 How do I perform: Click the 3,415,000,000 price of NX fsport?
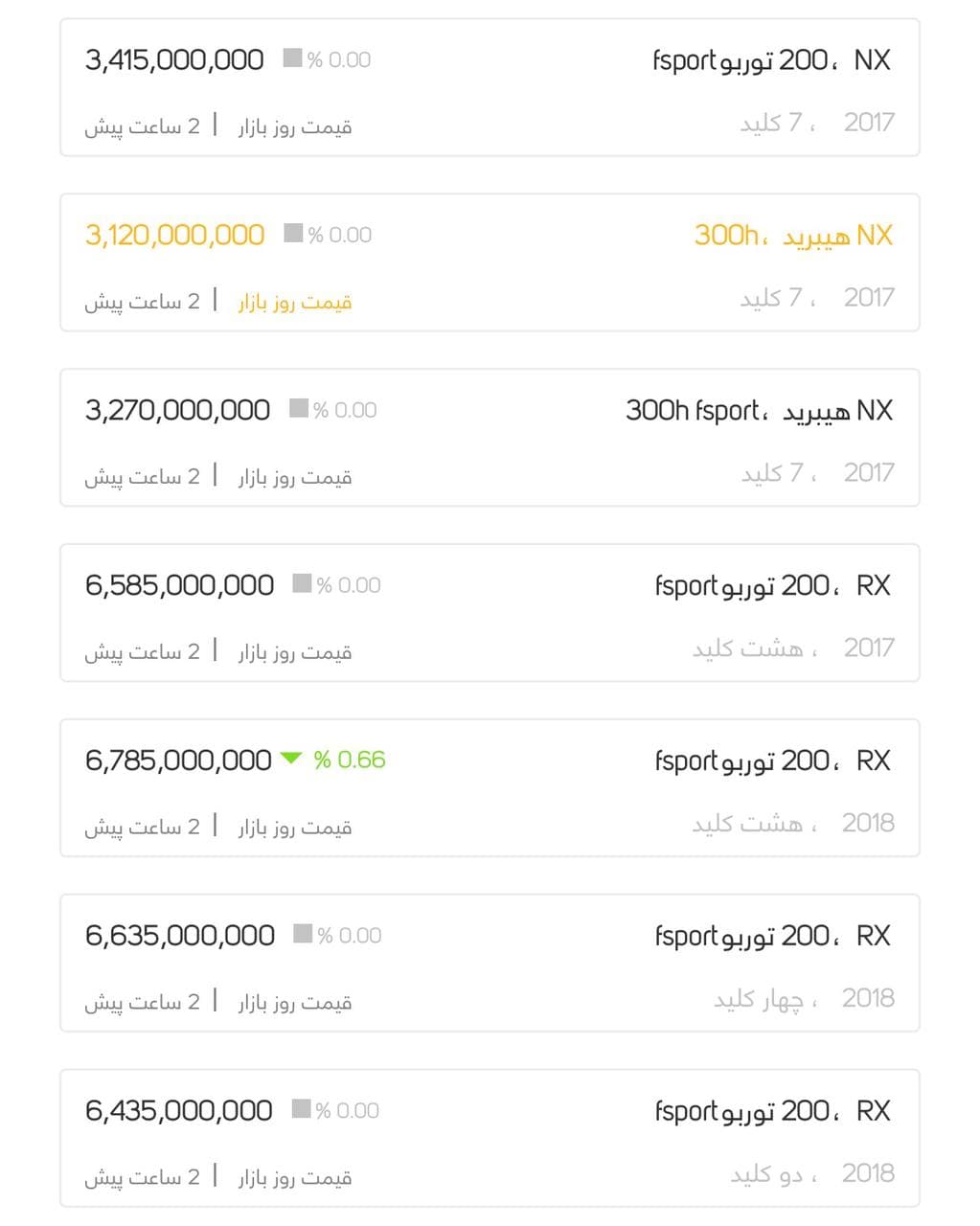click(x=174, y=60)
